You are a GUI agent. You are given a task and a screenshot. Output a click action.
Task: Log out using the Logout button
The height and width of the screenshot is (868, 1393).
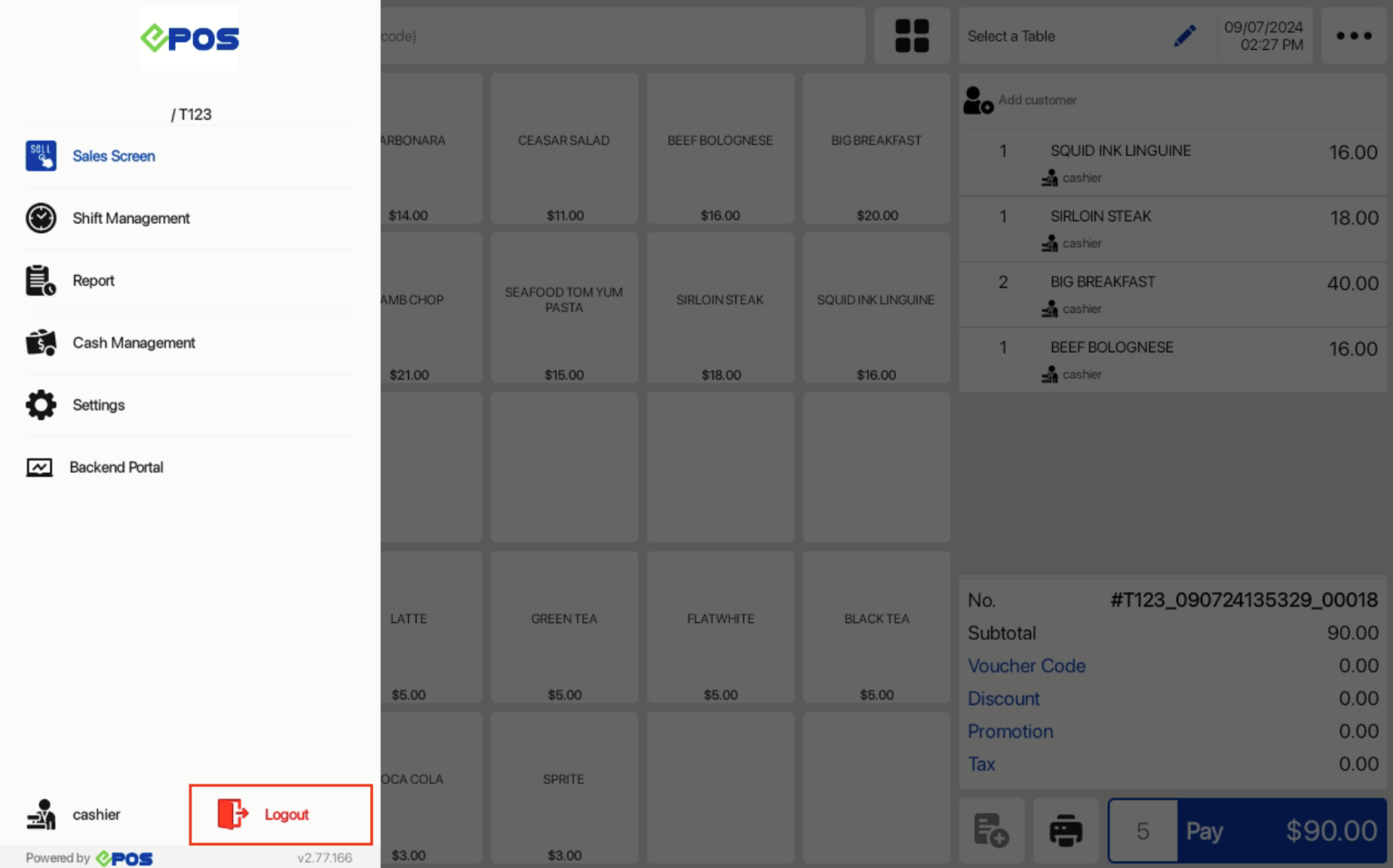[281, 814]
